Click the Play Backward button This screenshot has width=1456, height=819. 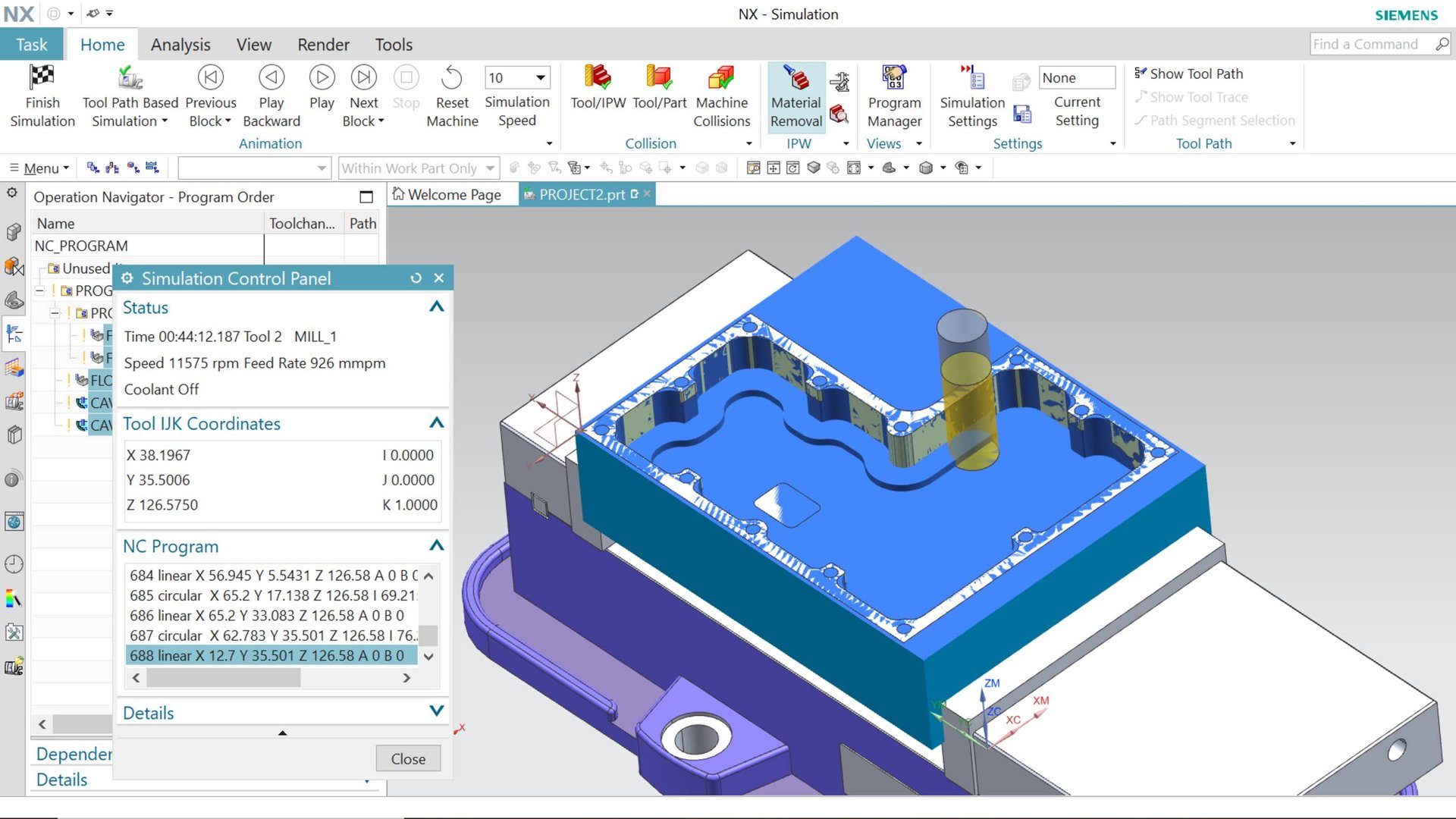click(x=271, y=77)
